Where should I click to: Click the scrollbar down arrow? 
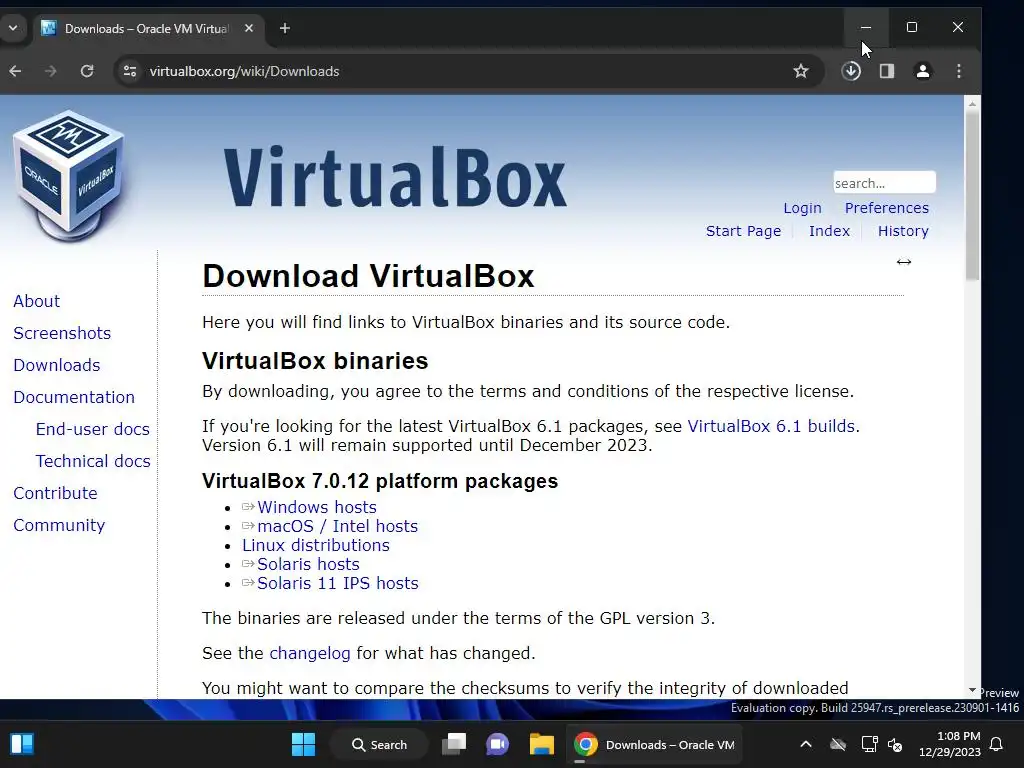pos(972,690)
